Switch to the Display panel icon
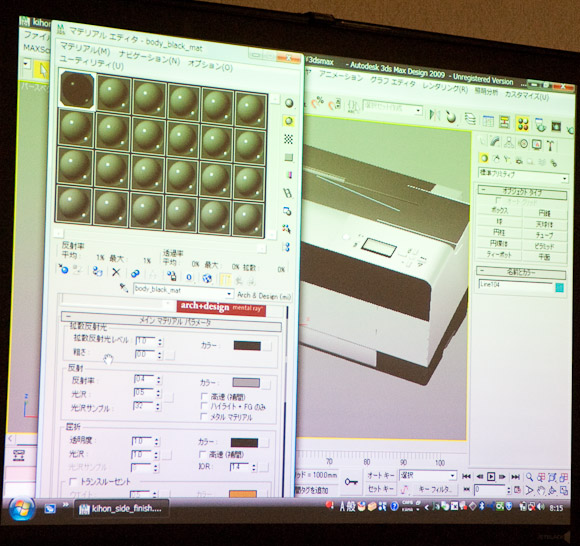The height and width of the screenshot is (546, 580). coord(536,145)
